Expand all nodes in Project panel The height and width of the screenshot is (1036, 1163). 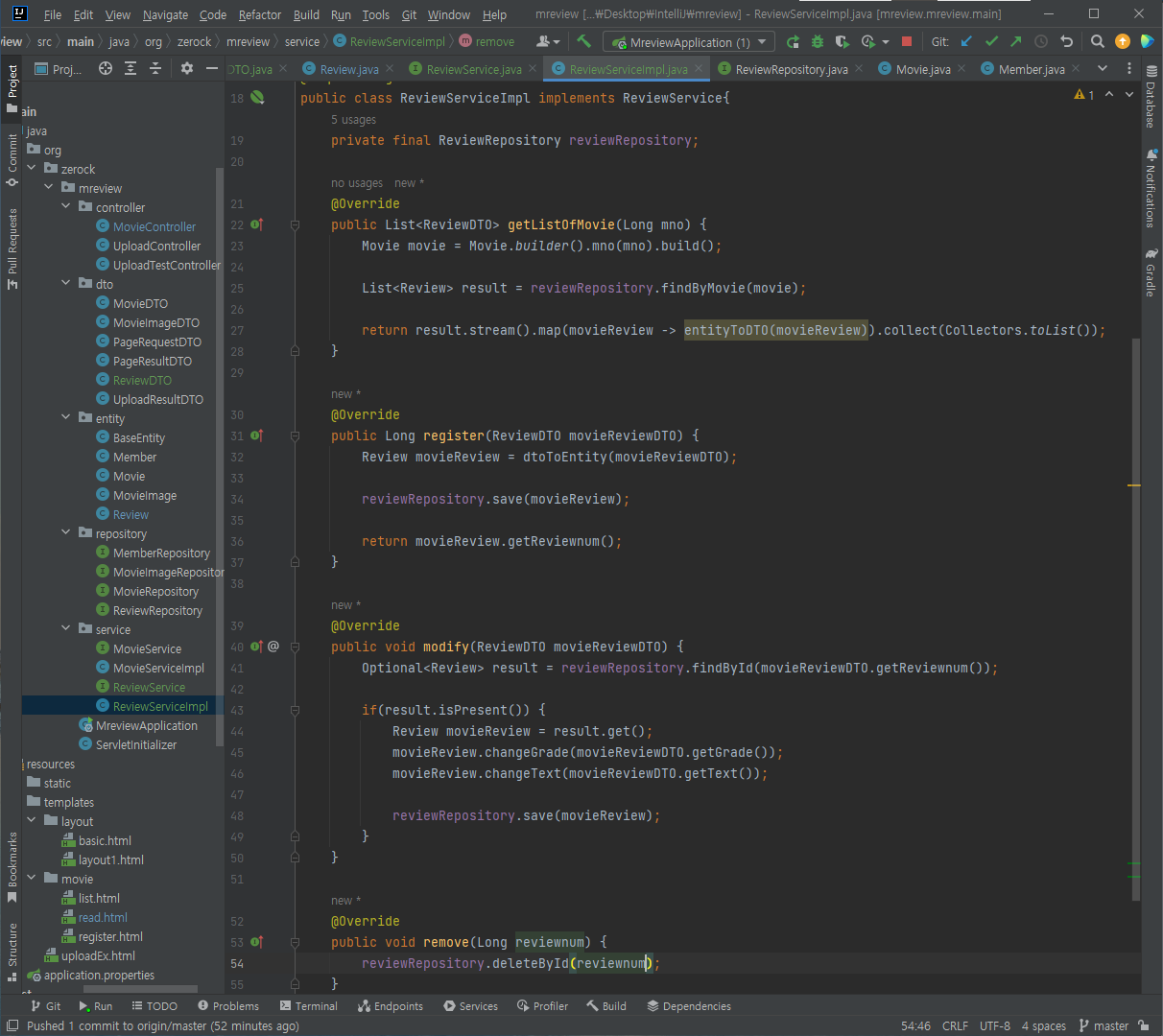point(131,68)
